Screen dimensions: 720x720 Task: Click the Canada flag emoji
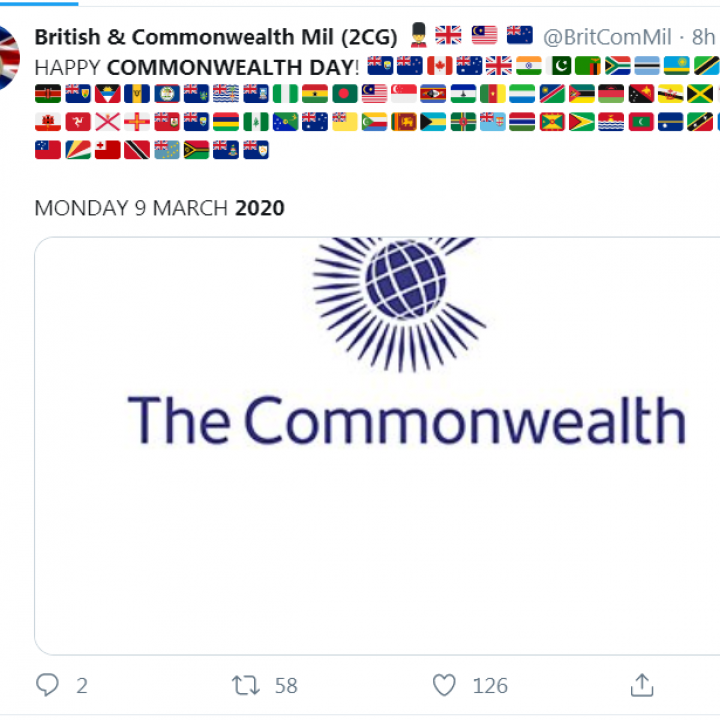click(x=439, y=66)
